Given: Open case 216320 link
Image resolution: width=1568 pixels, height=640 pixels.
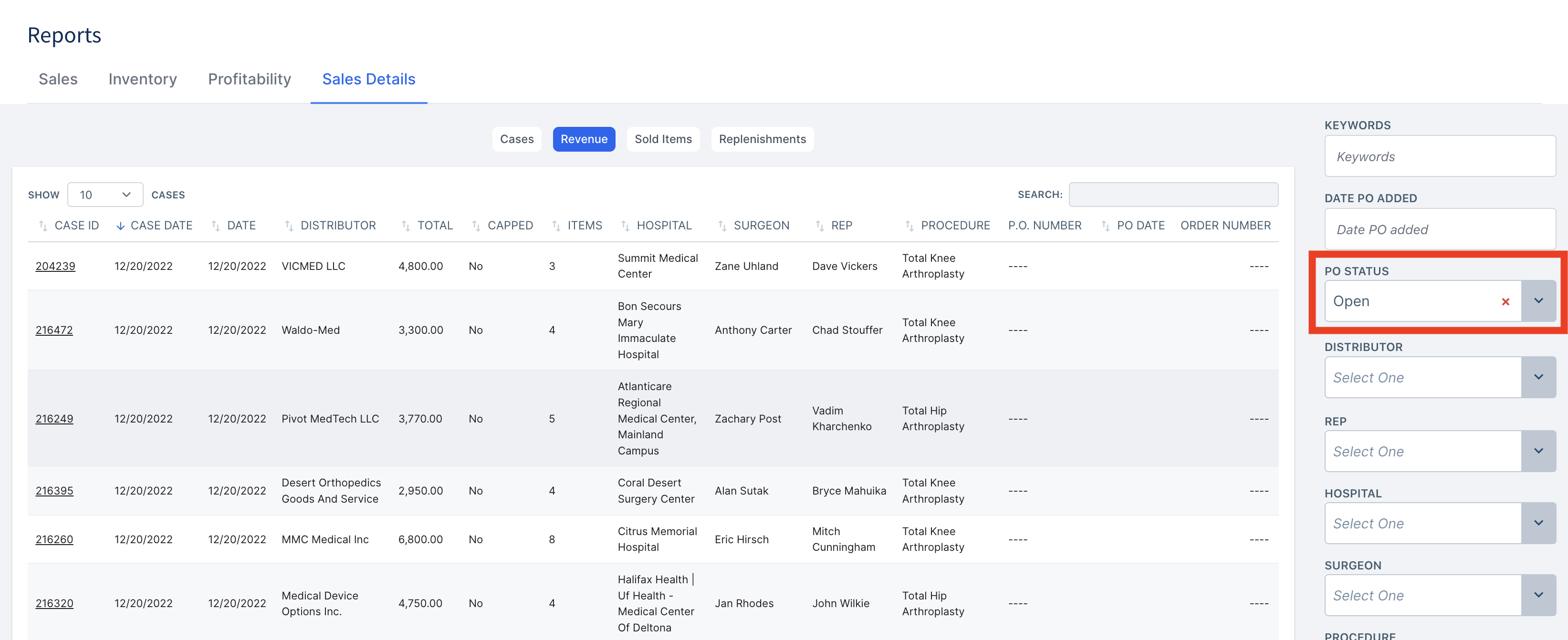Looking at the screenshot, I should tap(54, 603).
